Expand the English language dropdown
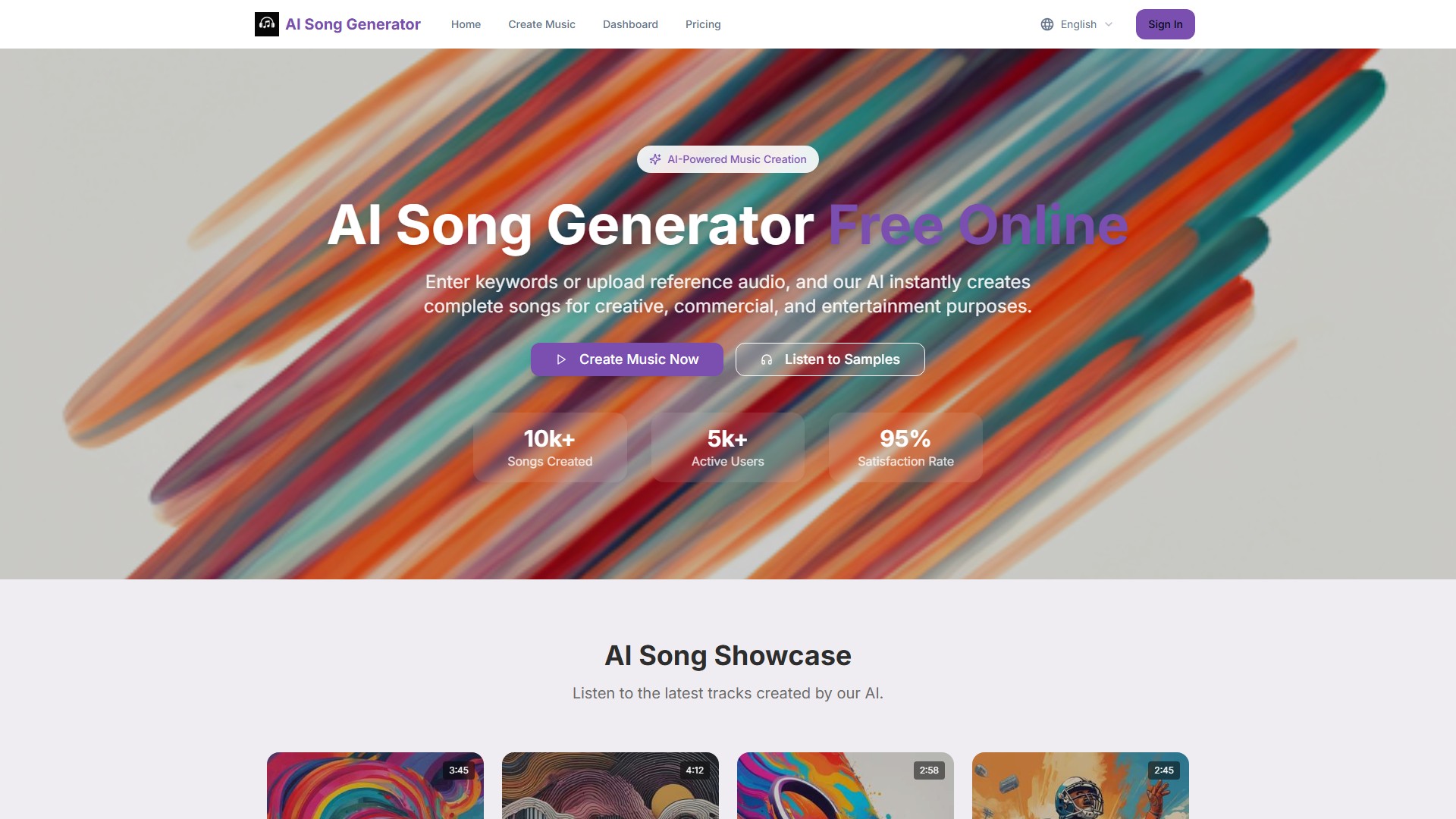Image resolution: width=1456 pixels, height=819 pixels. coord(1077,24)
